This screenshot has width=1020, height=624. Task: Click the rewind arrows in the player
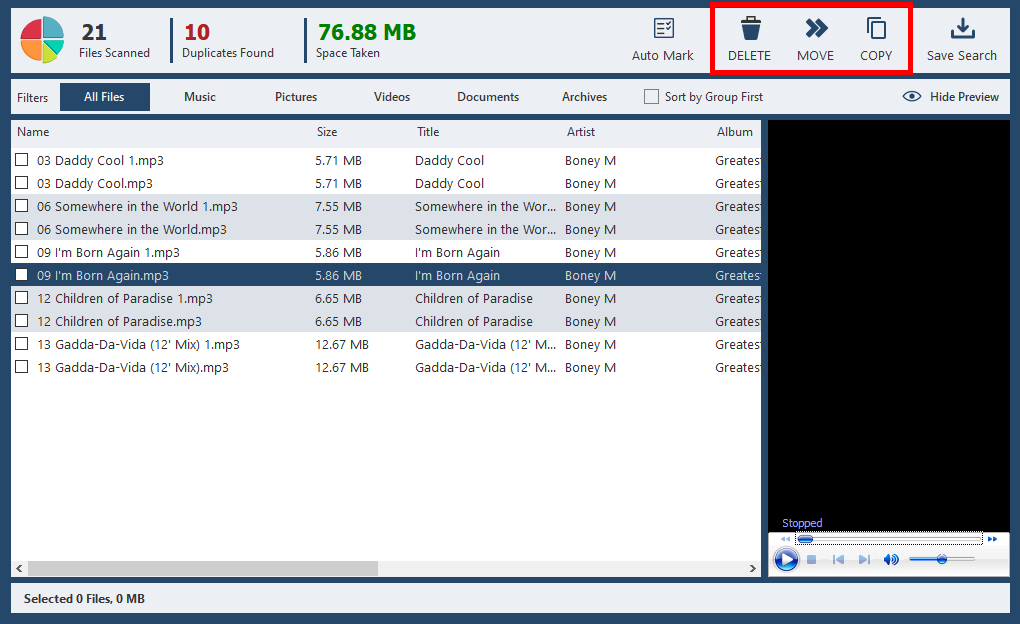click(785, 539)
